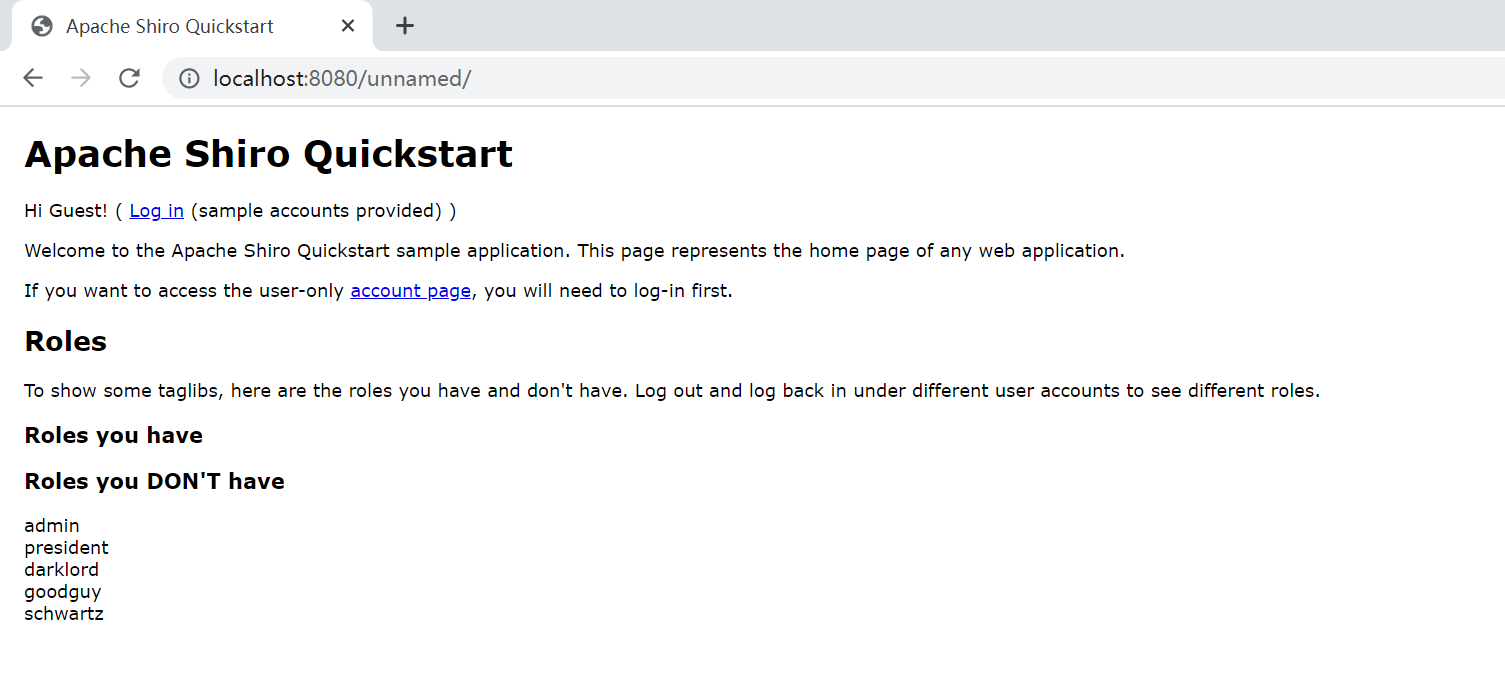Reload the page with the refresh icon
The width and height of the screenshot is (1505, 697).
(x=129, y=78)
